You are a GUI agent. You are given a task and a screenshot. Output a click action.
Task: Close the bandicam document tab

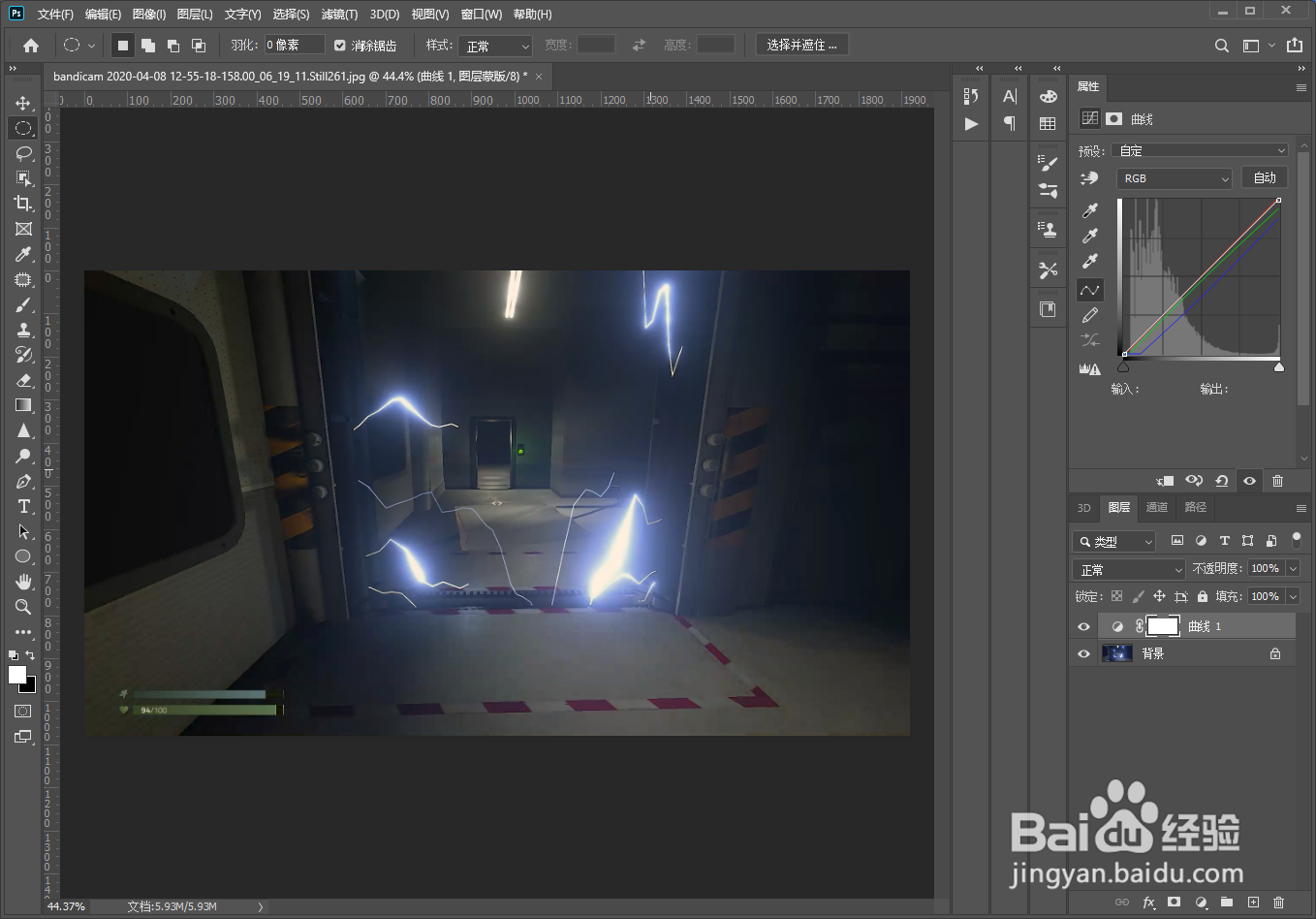[x=539, y=77]
